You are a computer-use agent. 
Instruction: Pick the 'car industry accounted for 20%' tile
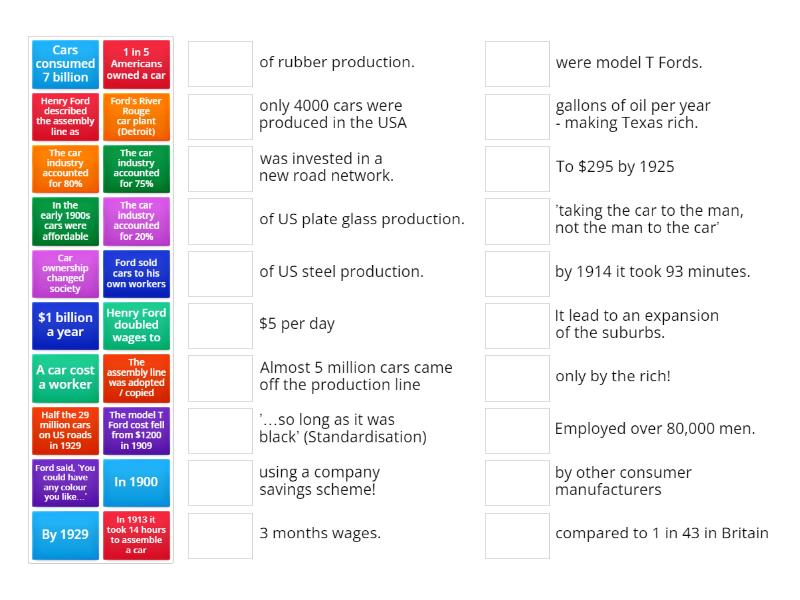[x=136, y=220]
